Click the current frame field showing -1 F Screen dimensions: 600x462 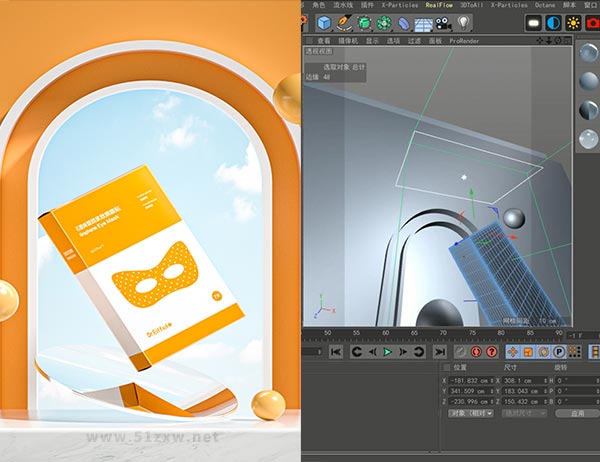tap(582, 336)
